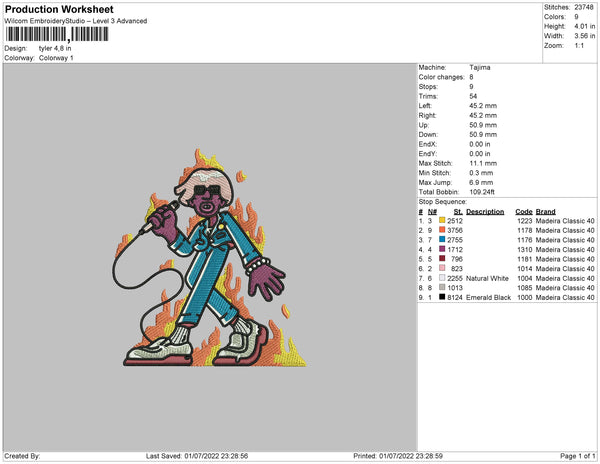The width and height of the screenshot is (600, 464).
Task: Select the pink 823 thread swatch
Action: [442, 268]
